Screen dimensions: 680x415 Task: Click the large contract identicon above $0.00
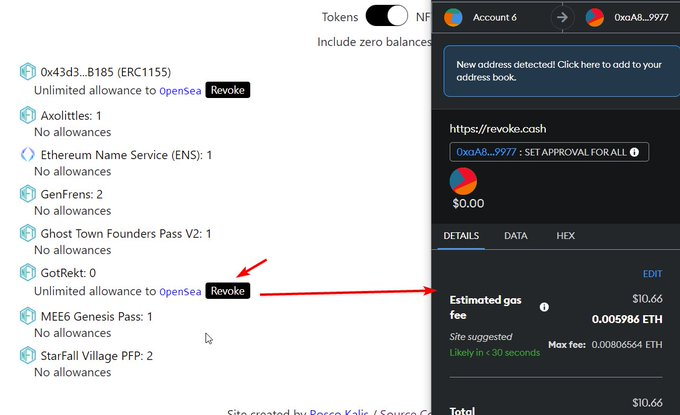463,181
